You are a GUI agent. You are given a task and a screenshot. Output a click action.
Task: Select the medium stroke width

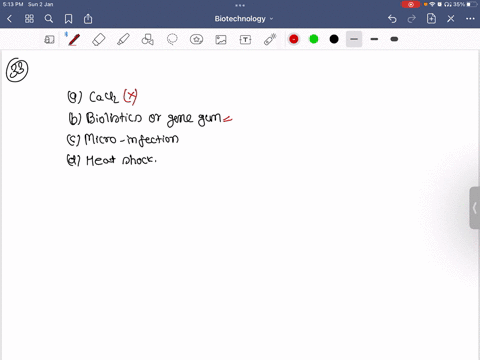[x=374, y=39]
